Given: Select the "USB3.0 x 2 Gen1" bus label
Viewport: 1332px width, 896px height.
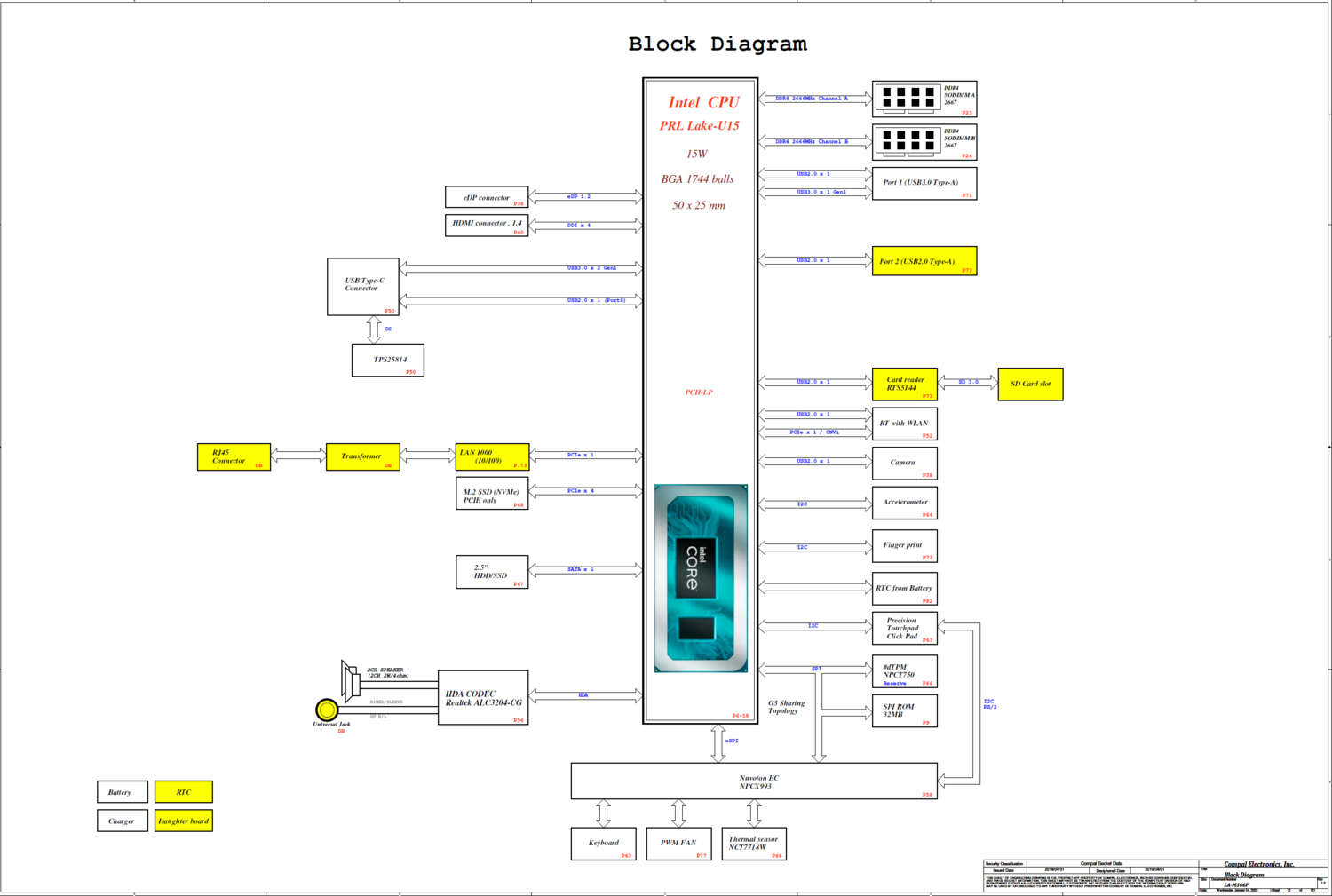Looking at the screenshot, I should click(592, 267).
